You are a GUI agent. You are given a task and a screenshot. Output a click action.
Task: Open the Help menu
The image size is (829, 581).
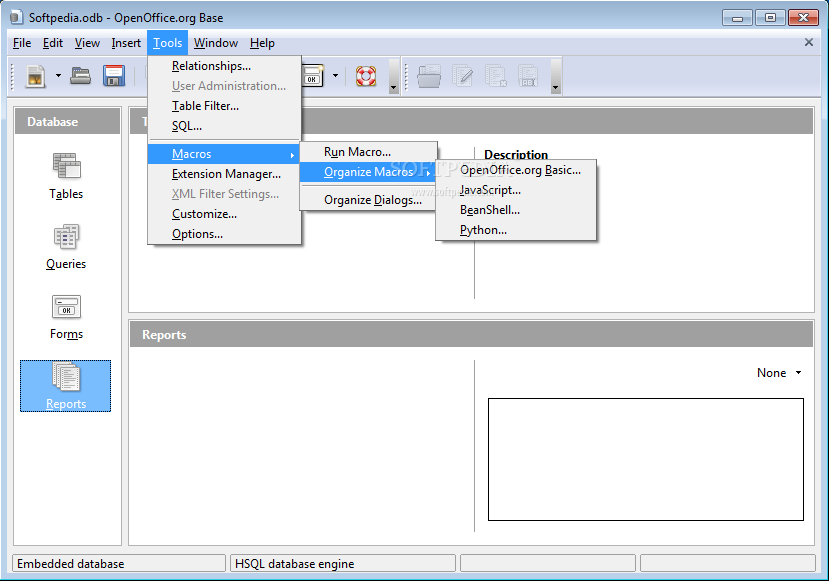coord(262,43)
